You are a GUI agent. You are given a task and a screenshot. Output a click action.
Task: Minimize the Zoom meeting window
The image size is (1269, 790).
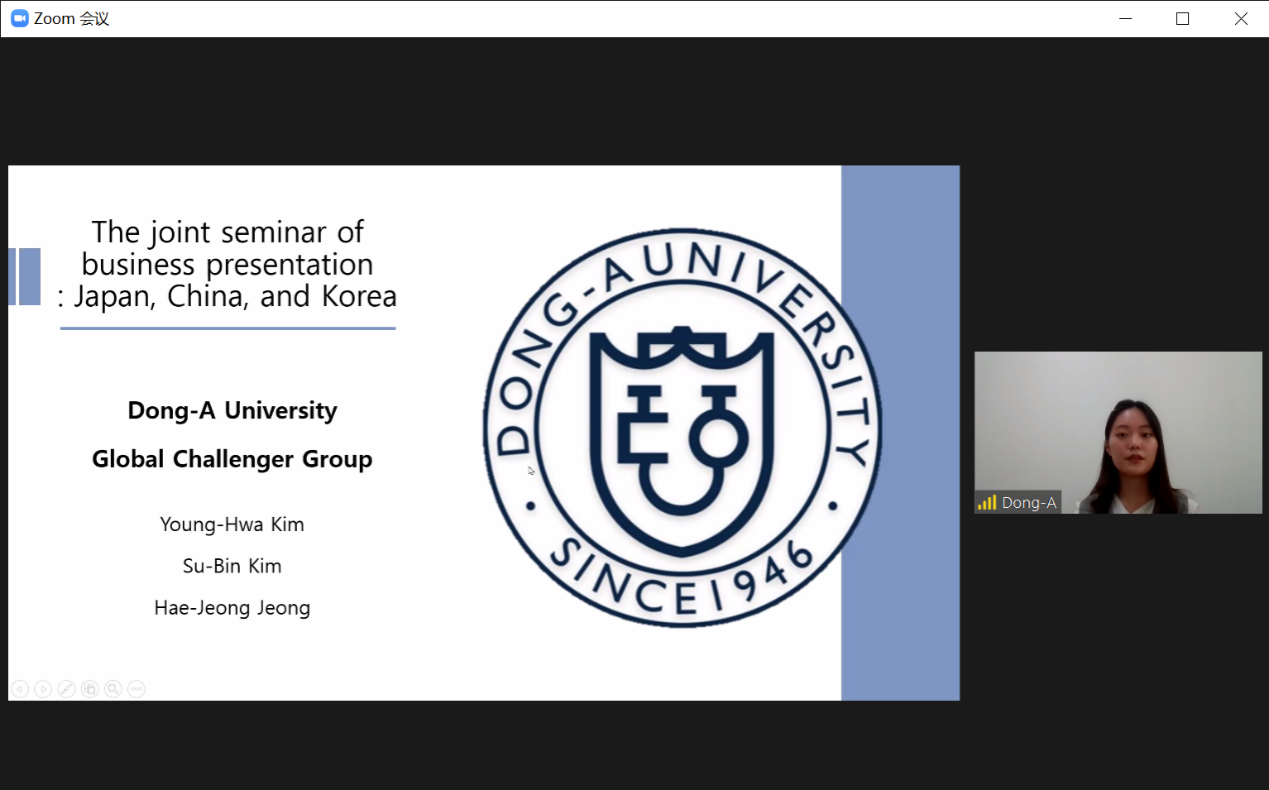tap(1126, 19)
